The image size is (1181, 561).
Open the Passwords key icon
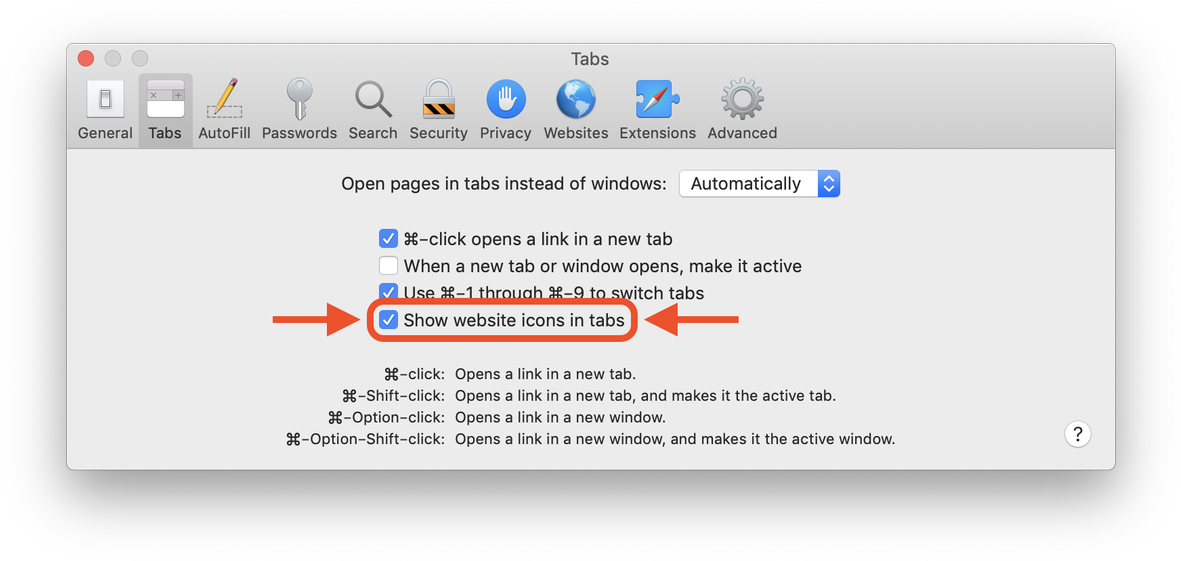[x=299, y=99]
